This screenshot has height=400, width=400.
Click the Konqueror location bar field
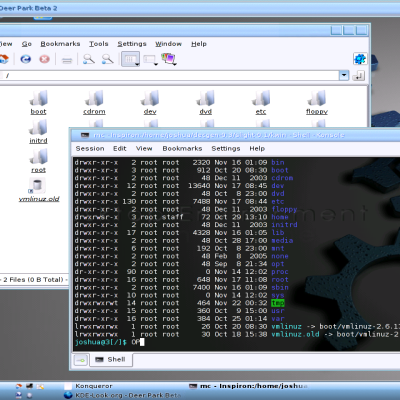tap(170, 75)
